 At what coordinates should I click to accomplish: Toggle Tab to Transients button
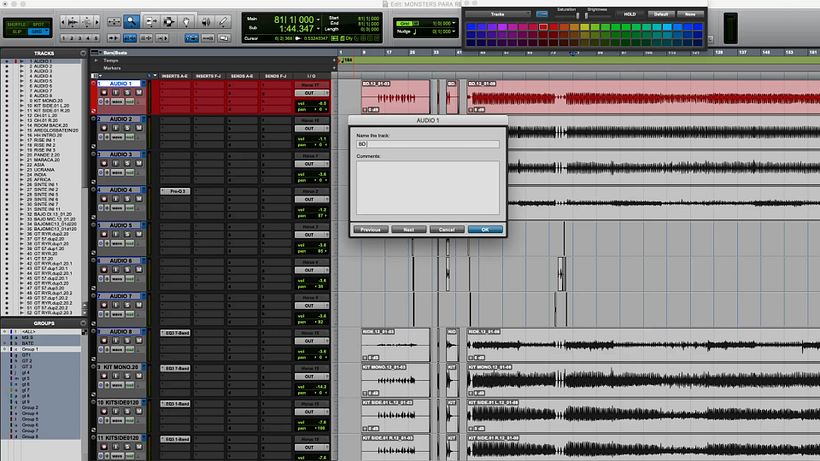tap(113, 38)
